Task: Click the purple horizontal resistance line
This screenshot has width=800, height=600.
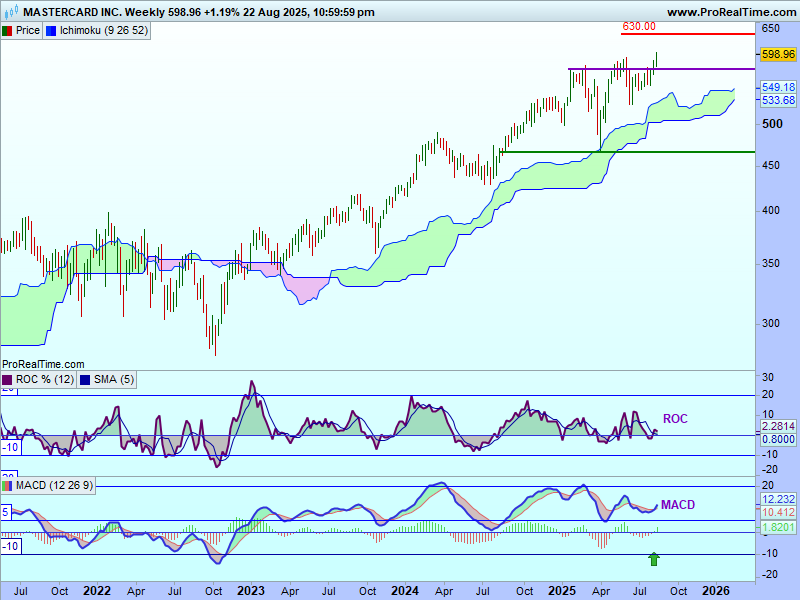Action: click(661, 69)
